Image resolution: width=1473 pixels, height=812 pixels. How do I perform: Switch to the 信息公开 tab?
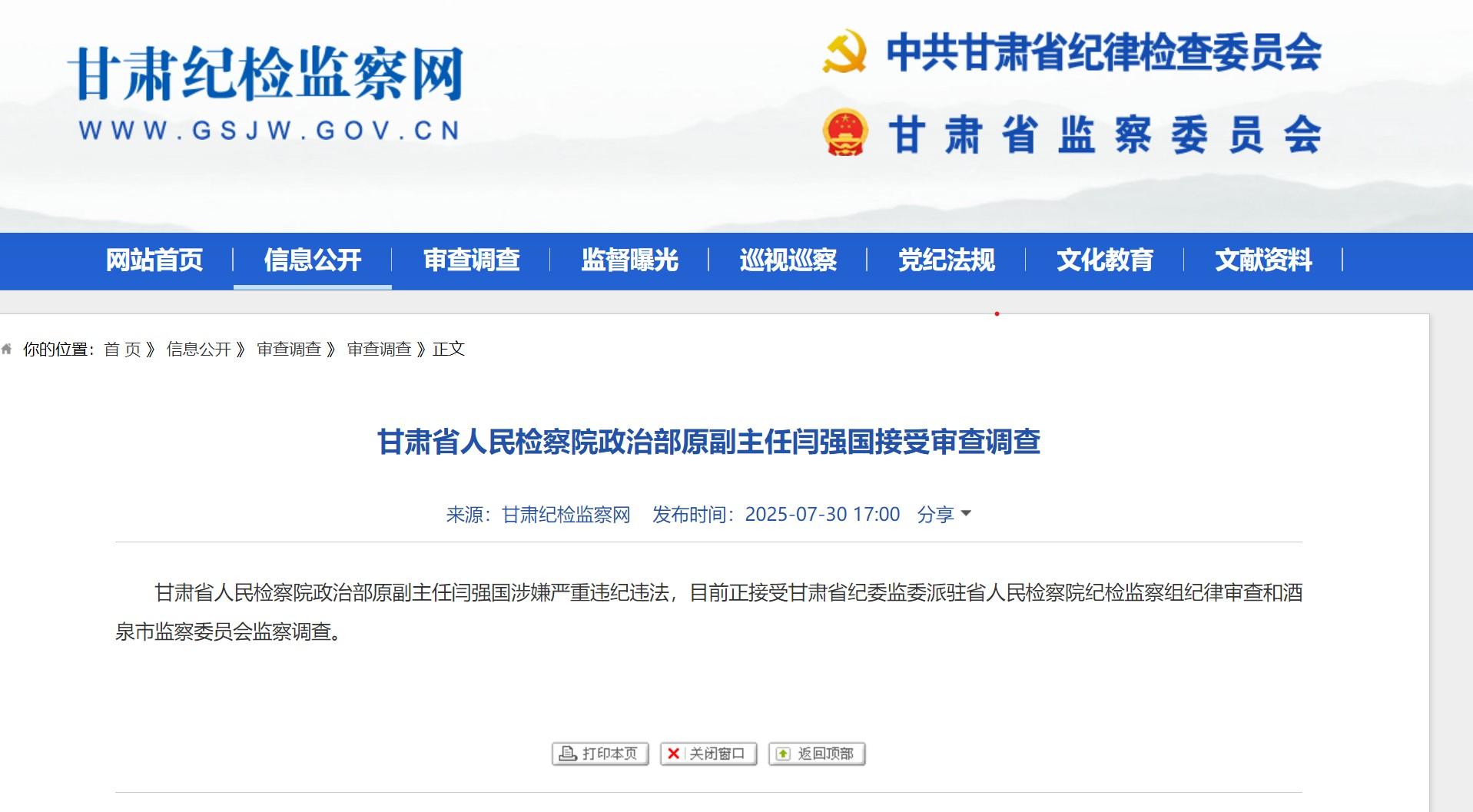pos(312,260)
